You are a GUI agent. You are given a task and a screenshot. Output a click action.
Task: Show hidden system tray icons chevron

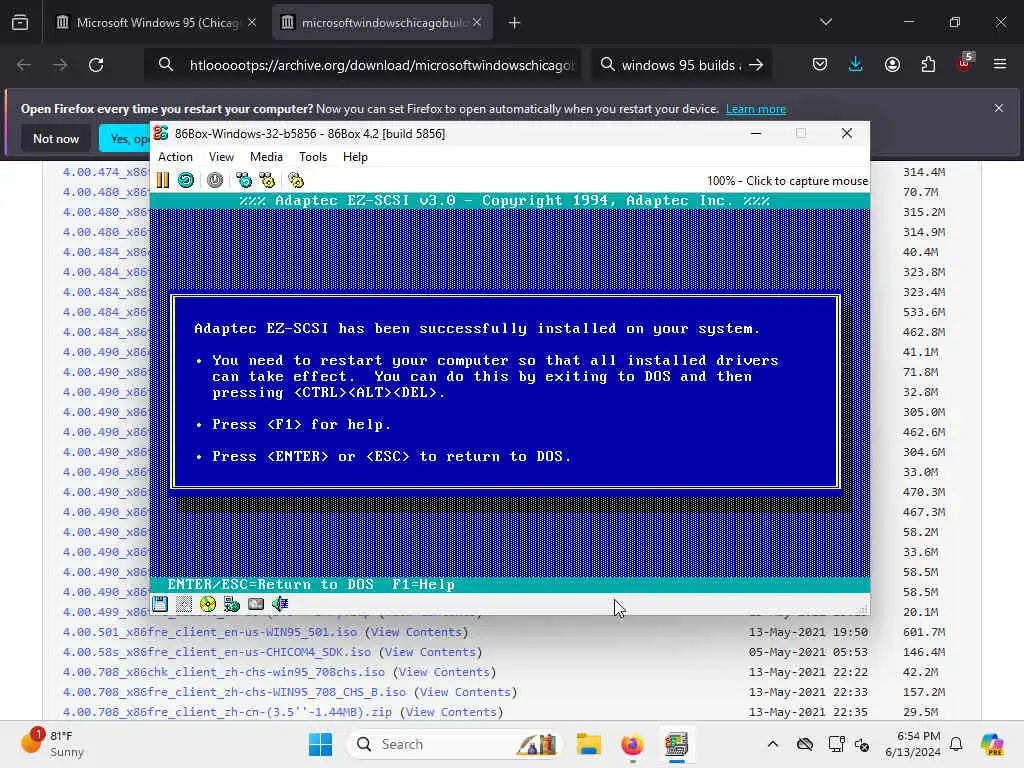click(x=773, y=744)
